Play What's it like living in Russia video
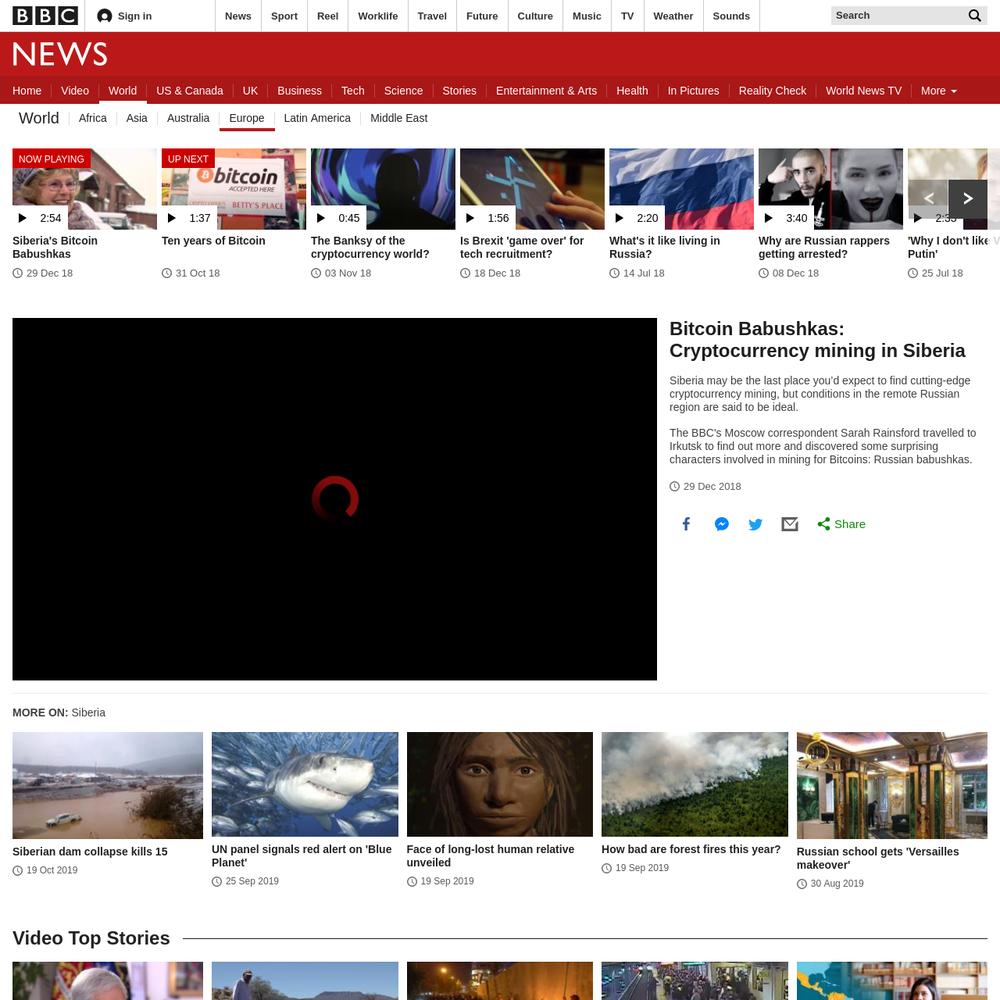This screenshot has height=1000, width=1000. point(681,189)
